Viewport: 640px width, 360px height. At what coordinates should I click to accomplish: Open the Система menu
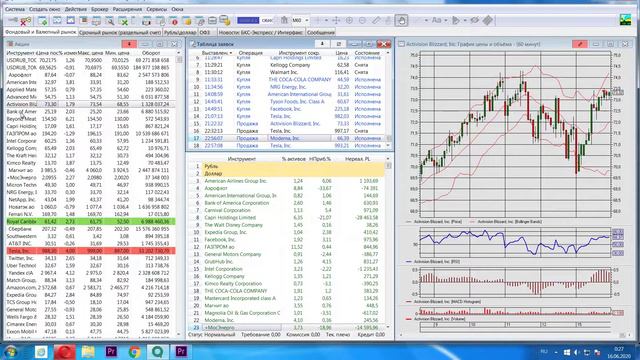coord(15,9)
